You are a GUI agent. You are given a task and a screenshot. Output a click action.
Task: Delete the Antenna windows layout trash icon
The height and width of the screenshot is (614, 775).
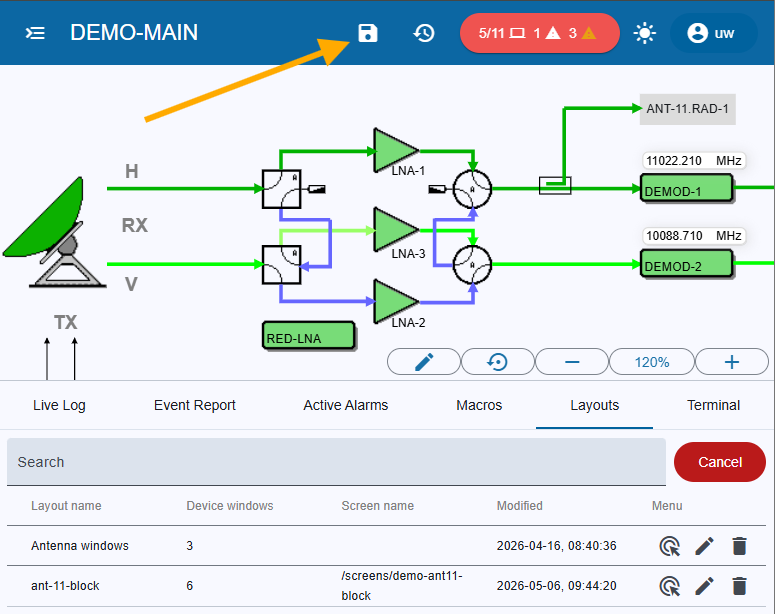pos(739,546)
